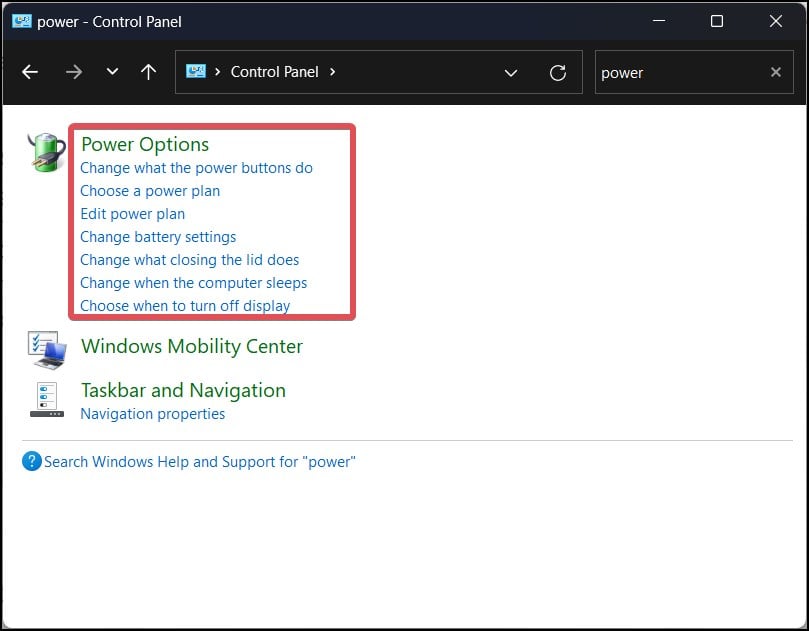Click the title bar Control Panel icon
The image size is (809, 631).
pyautogui.click(x=22, y=21)
